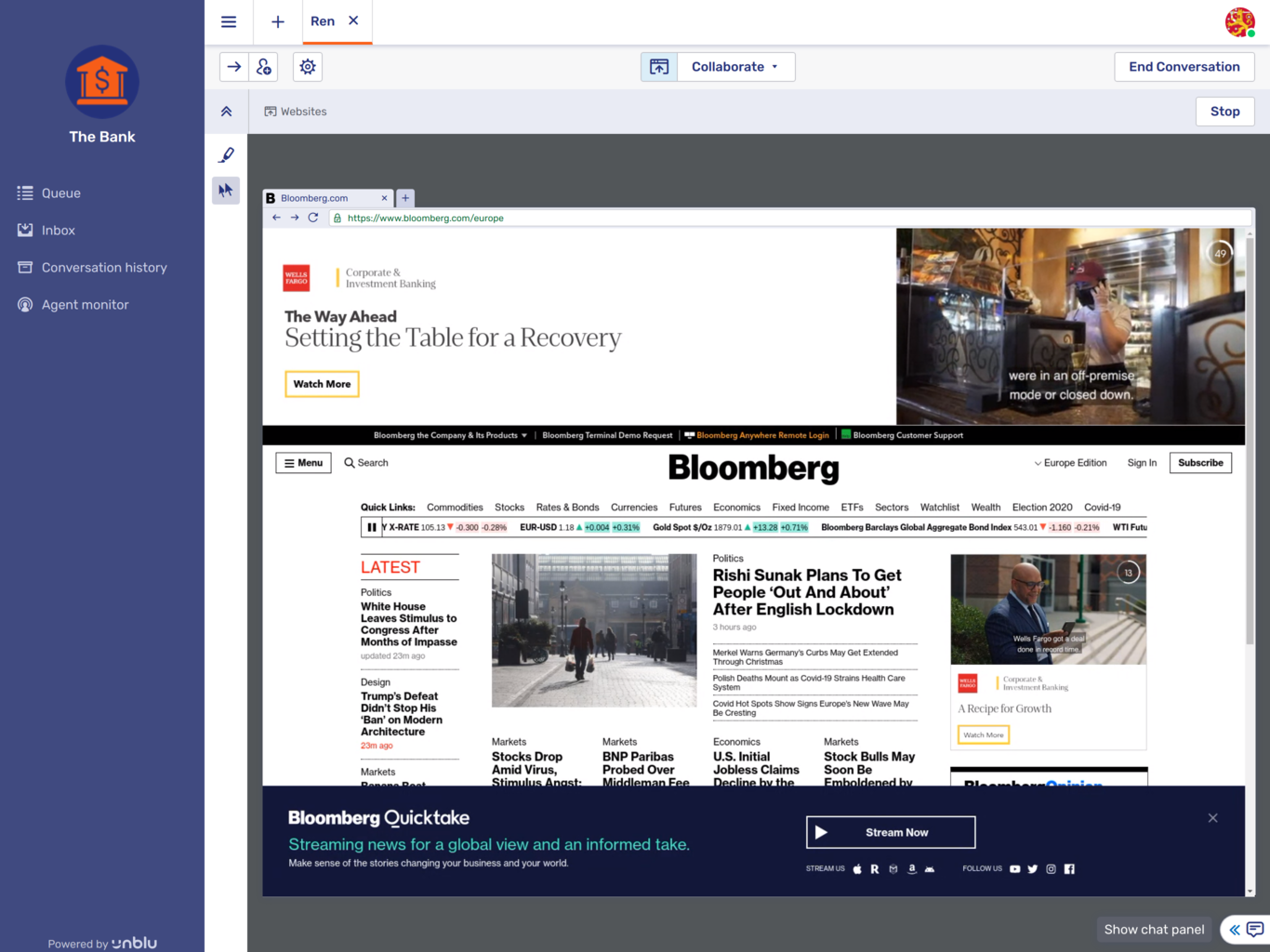Image resolution: width=1270 pixels, height=952 pixels.
Task: Open Conversation history in the sidebar
Action: pos(102,267)
